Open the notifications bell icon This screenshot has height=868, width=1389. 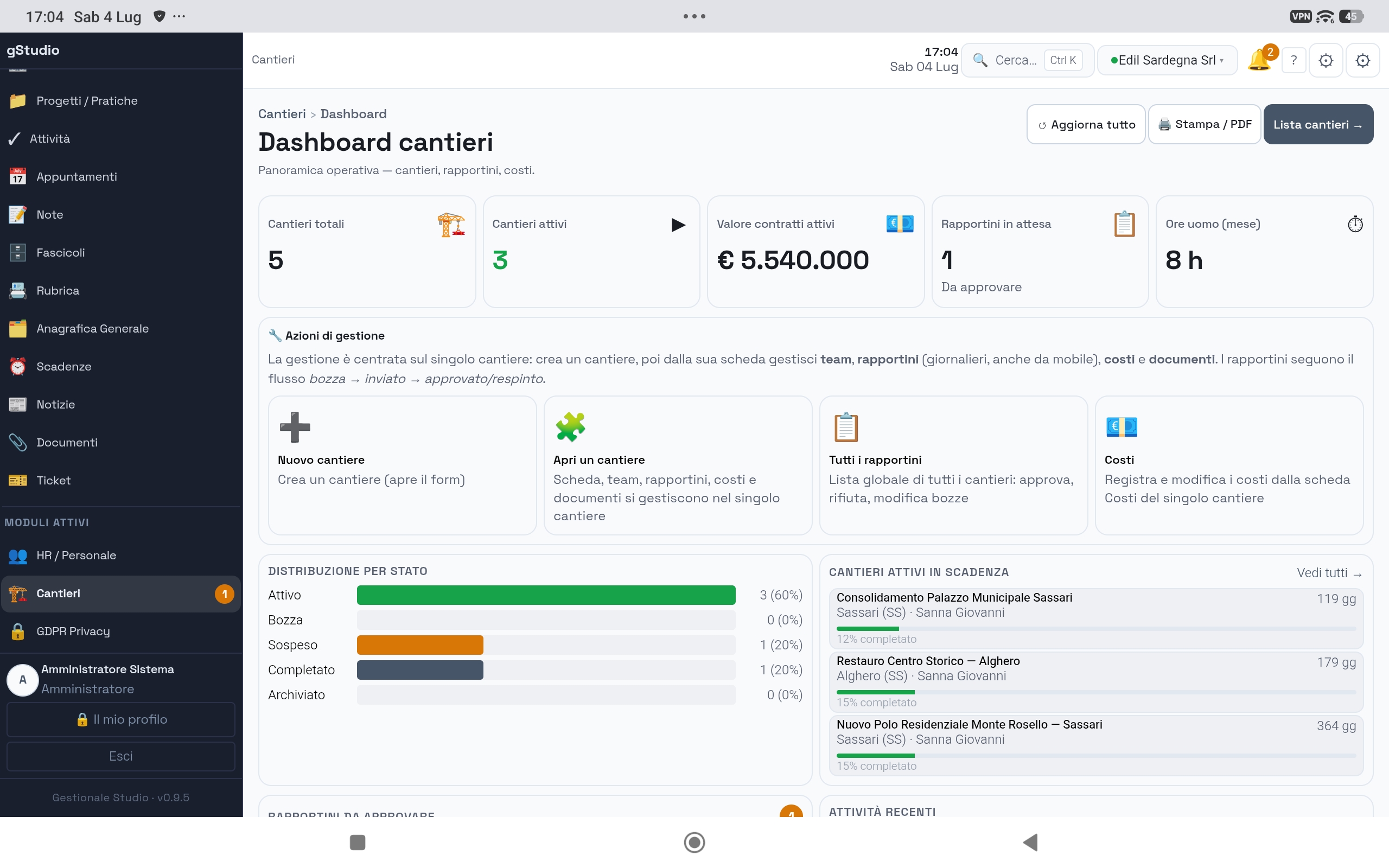pos(1259,60)
